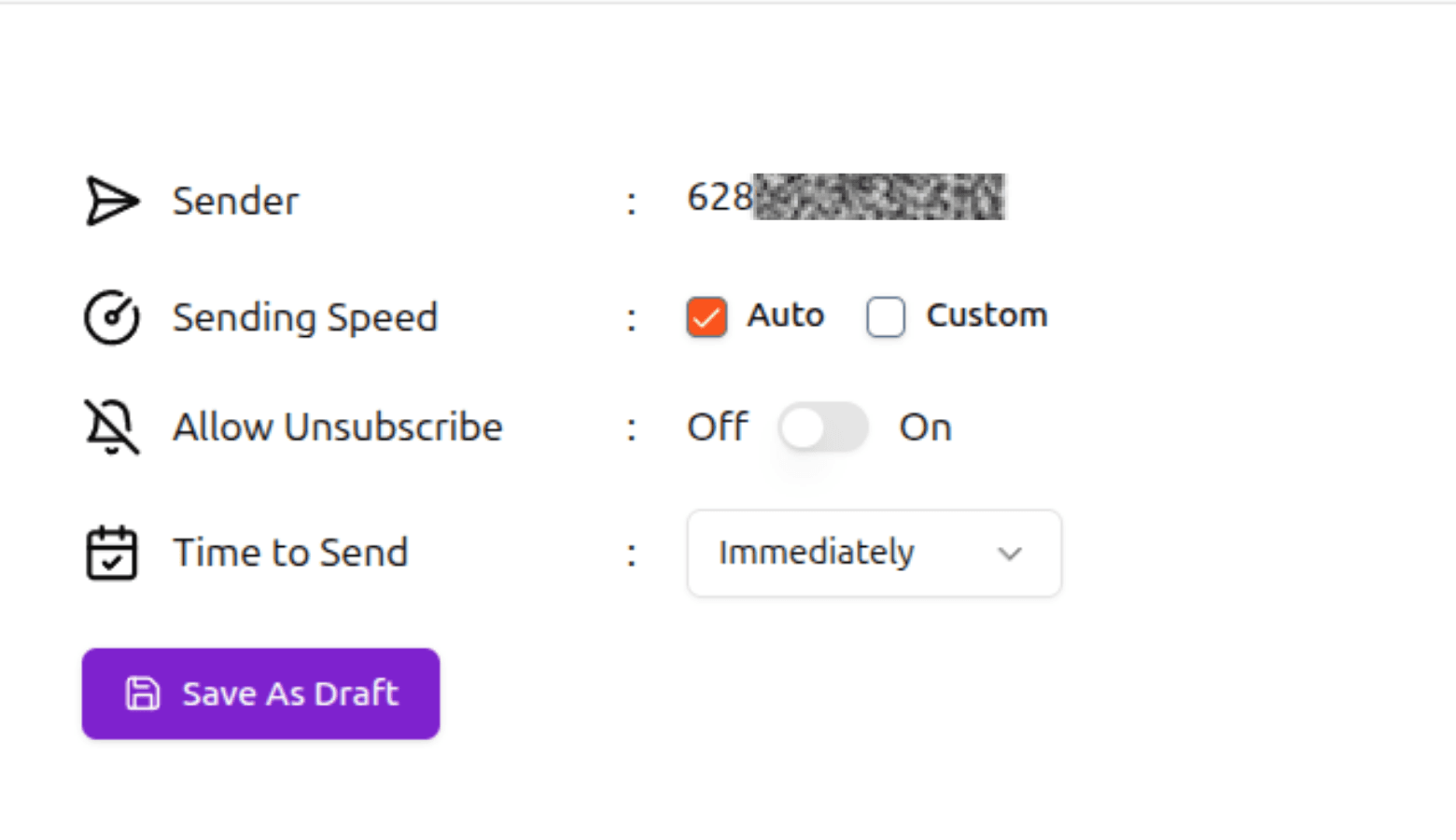
Task: Click the floppy disk icon on Save As Draft
Action: tap(143, 693)
